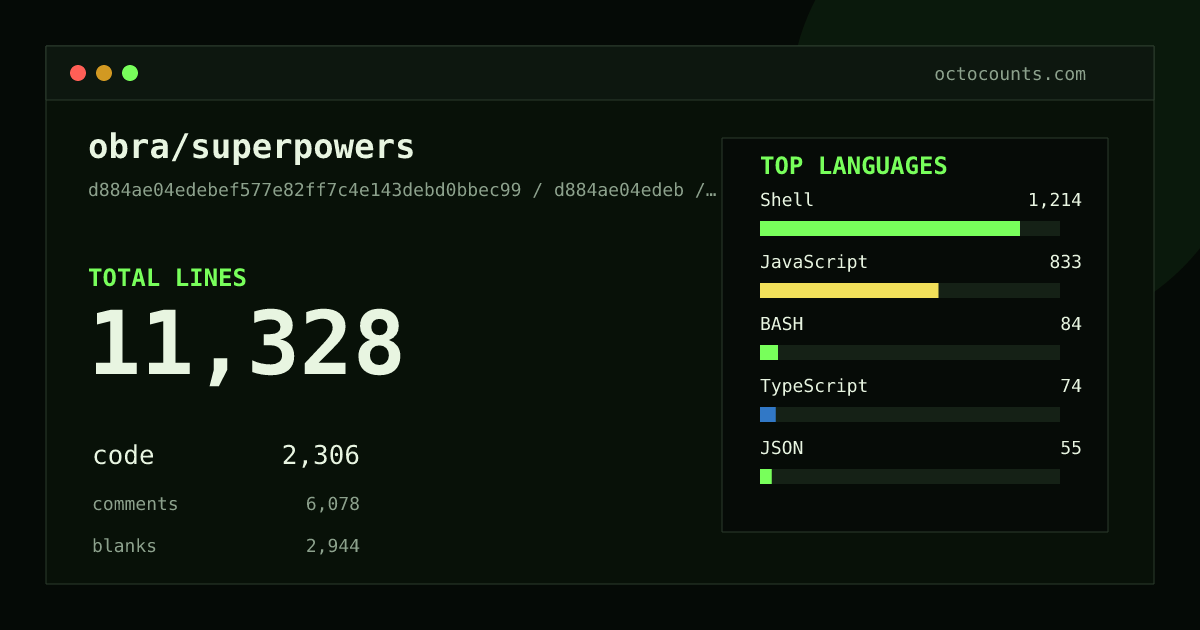The width and height of the screenshot is (1200, 630).
Task: Click the 55 JSON line count
Action: 1071,448
